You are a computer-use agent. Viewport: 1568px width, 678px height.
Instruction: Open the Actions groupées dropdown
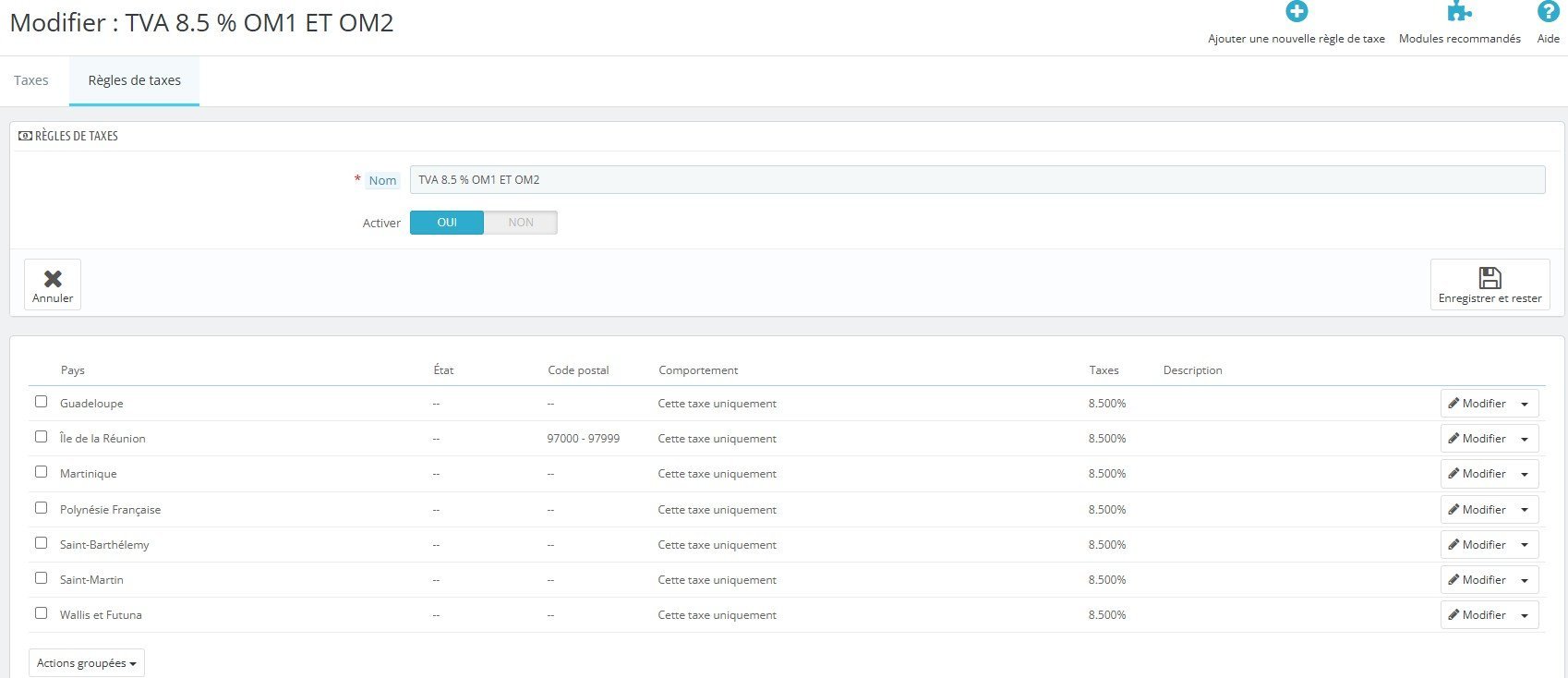pos(87,663)
